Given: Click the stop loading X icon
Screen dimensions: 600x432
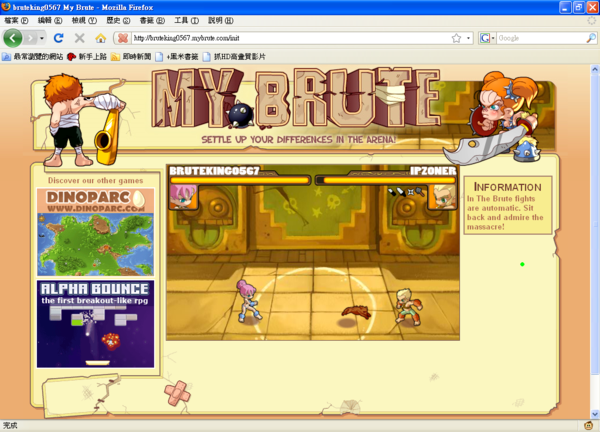Looking at the screenshot, I should point(80,38).
